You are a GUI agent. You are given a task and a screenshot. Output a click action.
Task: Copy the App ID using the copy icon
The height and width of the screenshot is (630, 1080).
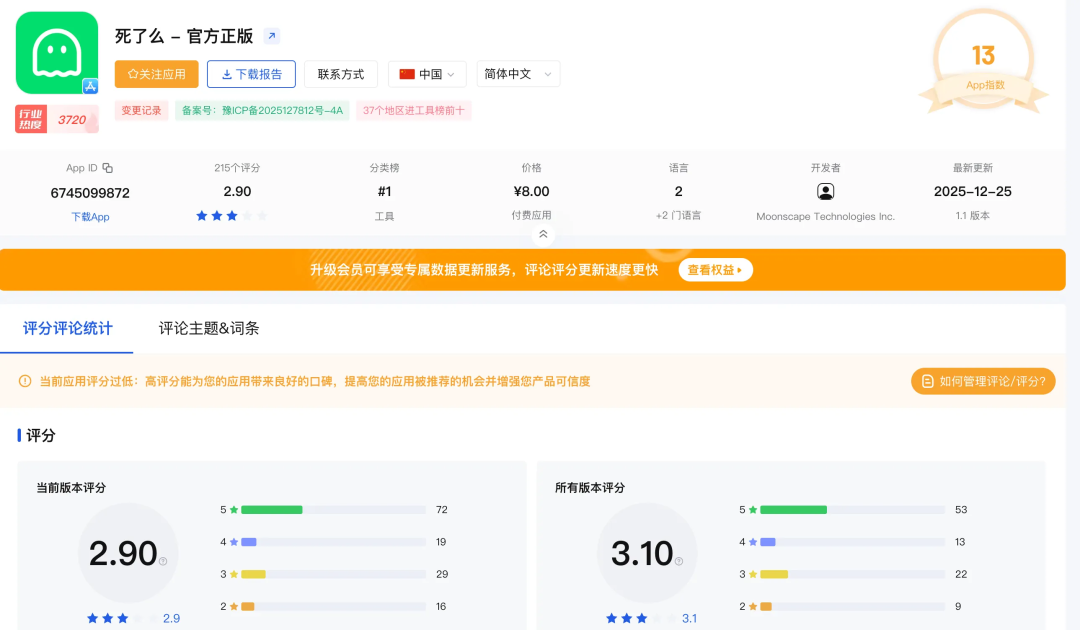point(108,168)
